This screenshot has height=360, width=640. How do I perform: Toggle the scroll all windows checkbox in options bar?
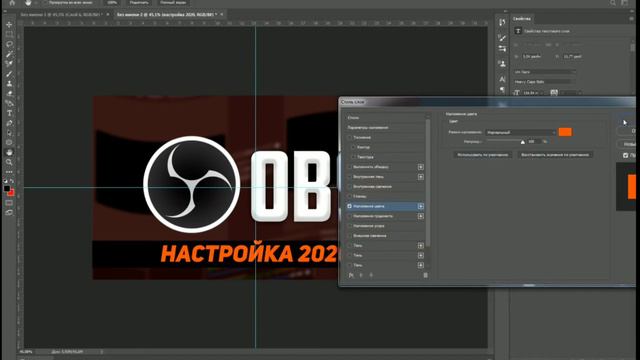[45, 2]
